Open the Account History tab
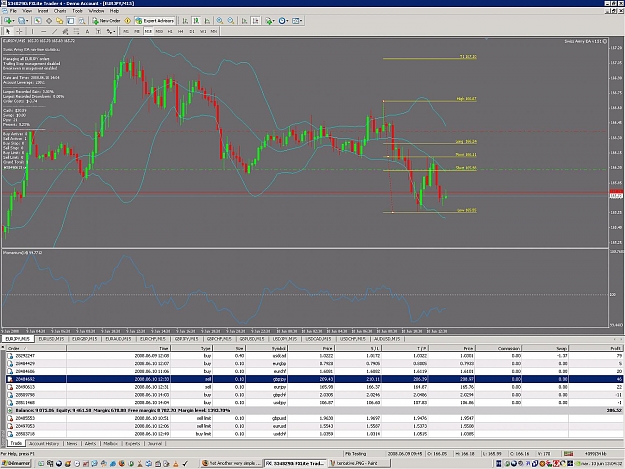Image resolution: width=625 pixels, height=469 pixels. [x=44, y=443]
